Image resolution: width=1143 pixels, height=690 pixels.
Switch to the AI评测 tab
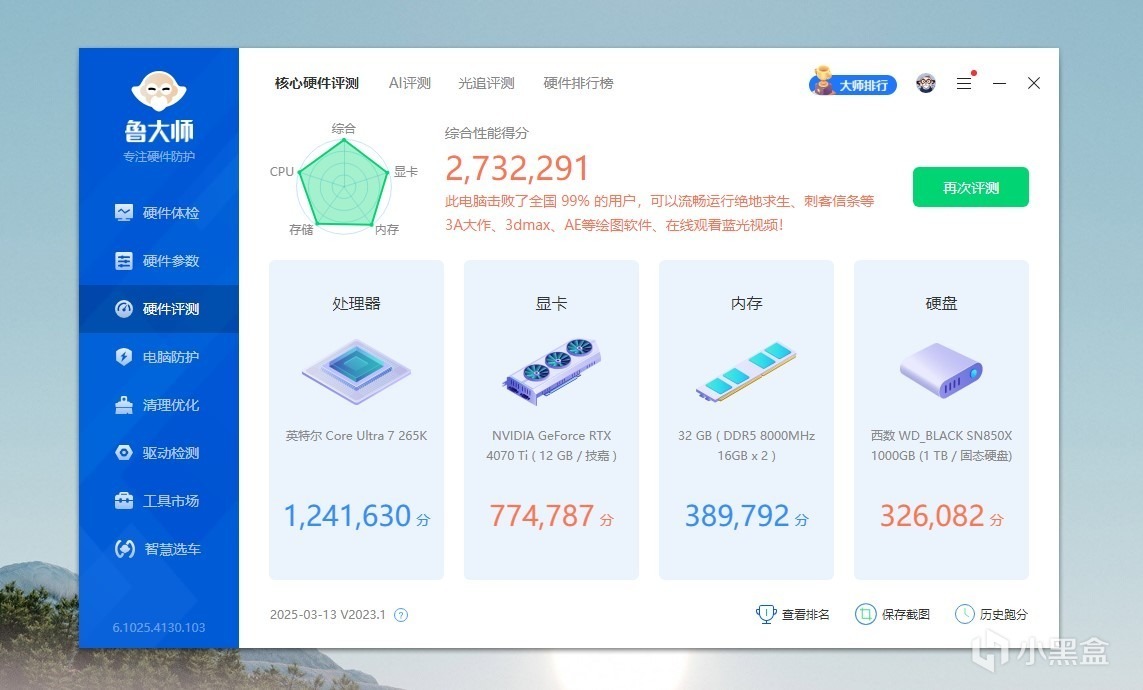(410, 83)
